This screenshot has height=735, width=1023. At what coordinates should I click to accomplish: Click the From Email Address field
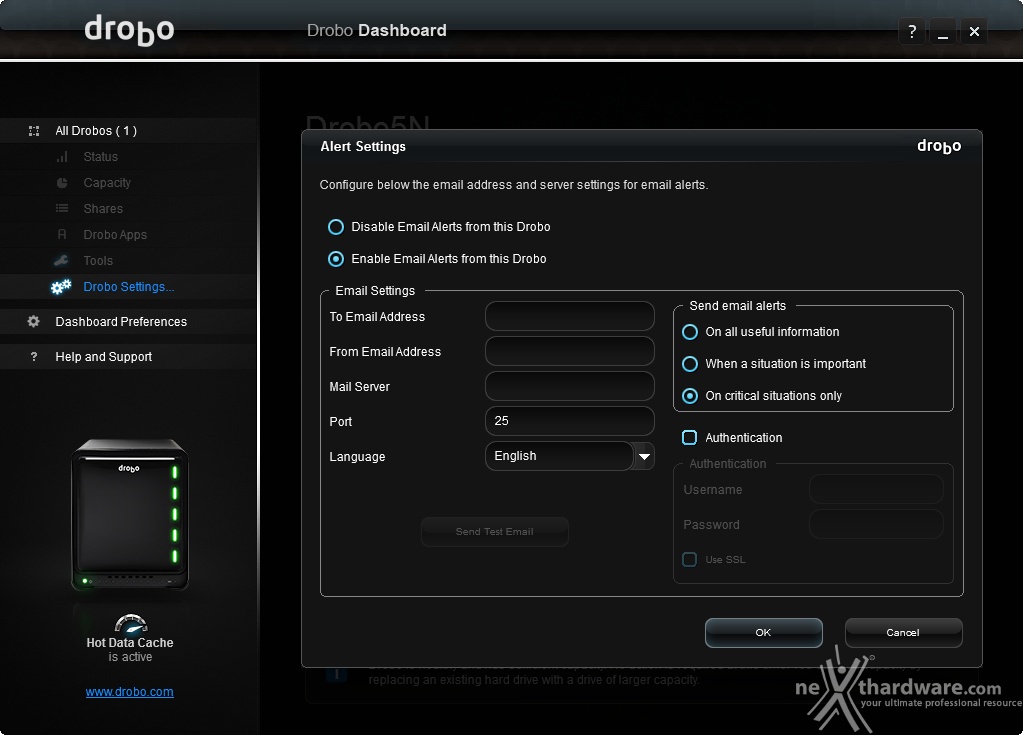(x=570, y=352)
